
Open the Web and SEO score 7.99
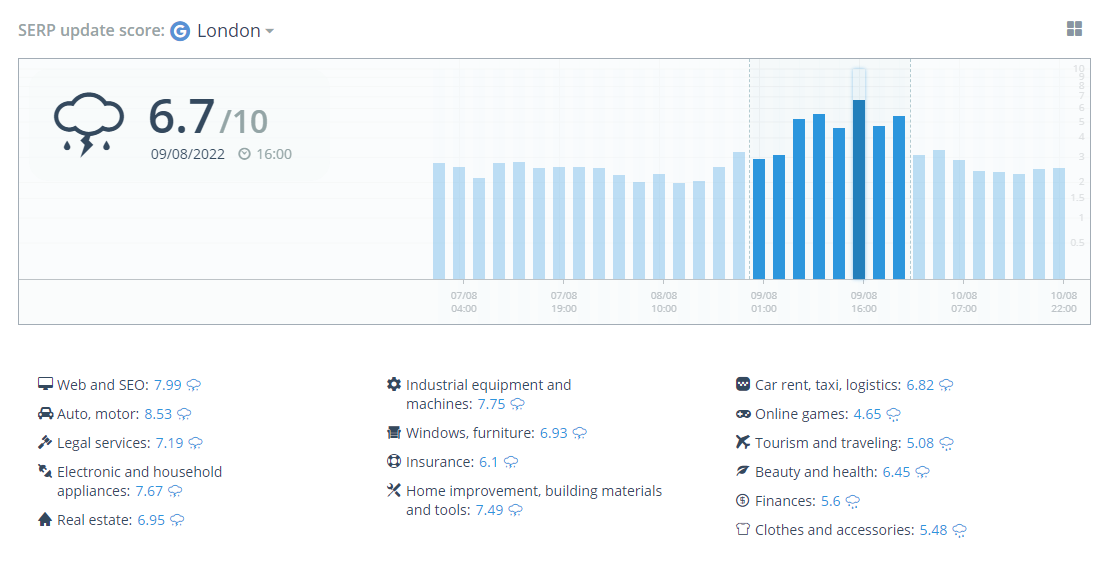[168, 385]
